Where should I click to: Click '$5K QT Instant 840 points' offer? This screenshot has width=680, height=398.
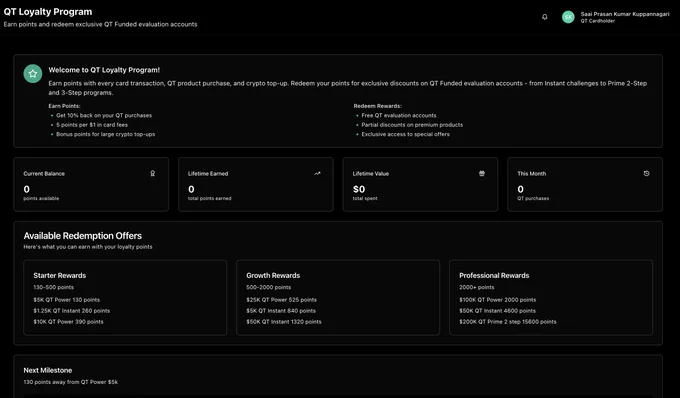(281, 311)
